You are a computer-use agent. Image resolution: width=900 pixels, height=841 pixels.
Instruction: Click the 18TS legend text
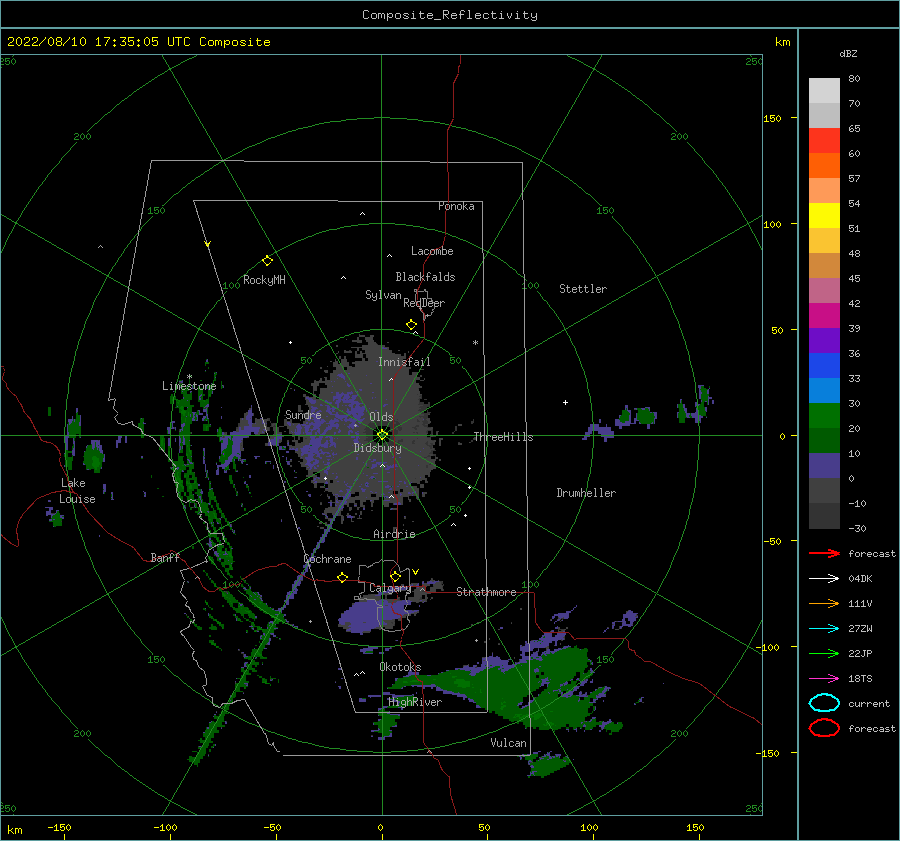pos(860,679)
